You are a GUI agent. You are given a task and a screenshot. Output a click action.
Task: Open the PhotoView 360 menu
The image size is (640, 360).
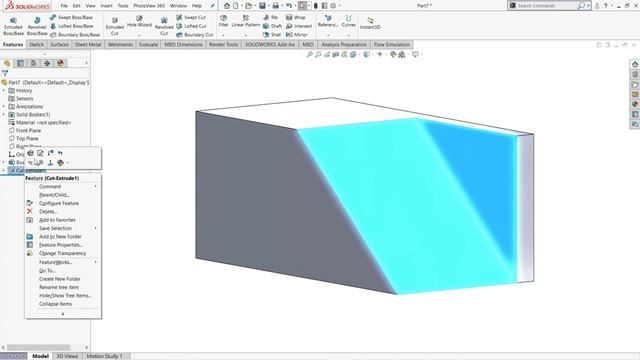[149, 6]
